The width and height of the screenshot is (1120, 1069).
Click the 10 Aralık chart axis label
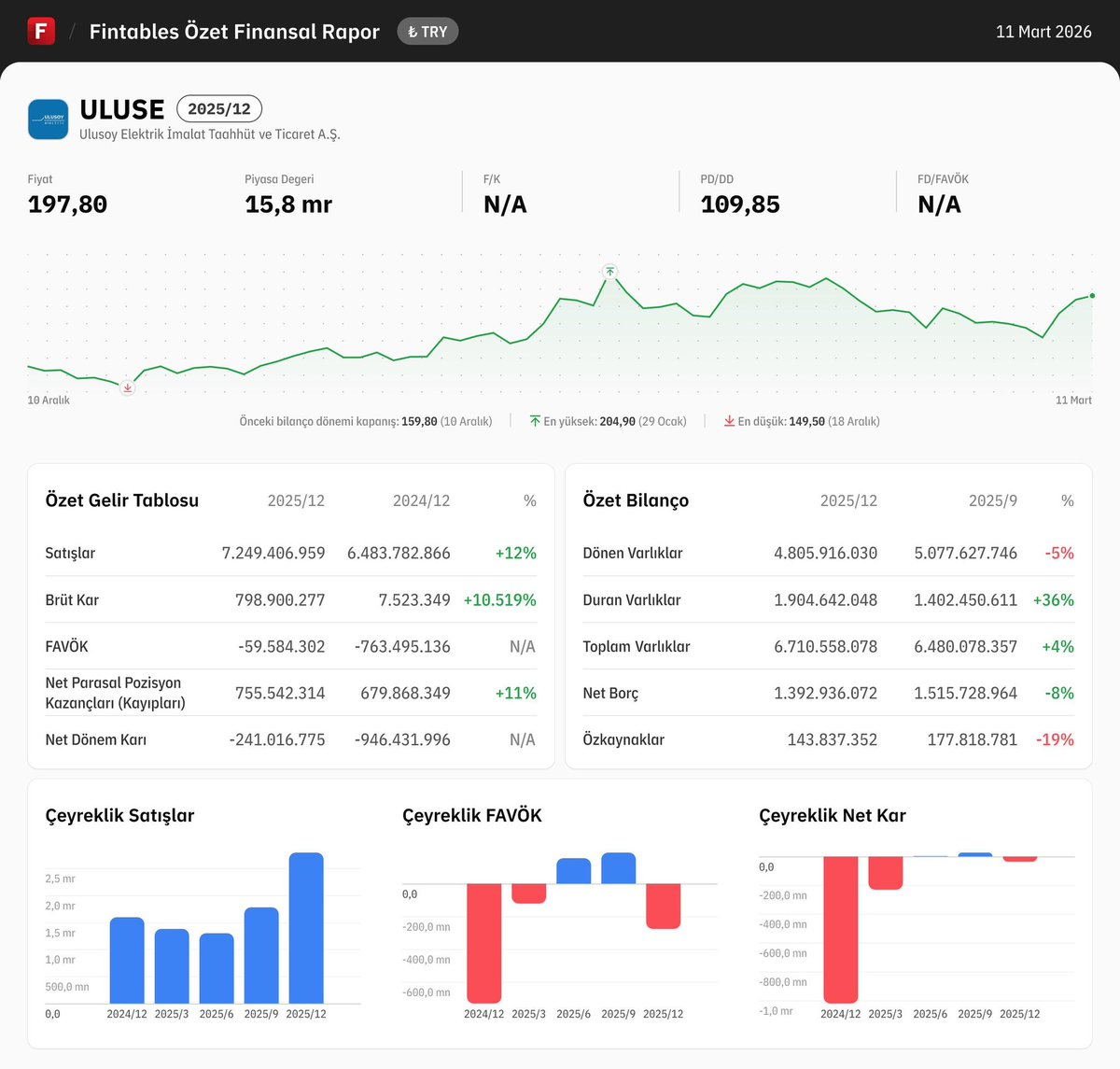point(49,400)
